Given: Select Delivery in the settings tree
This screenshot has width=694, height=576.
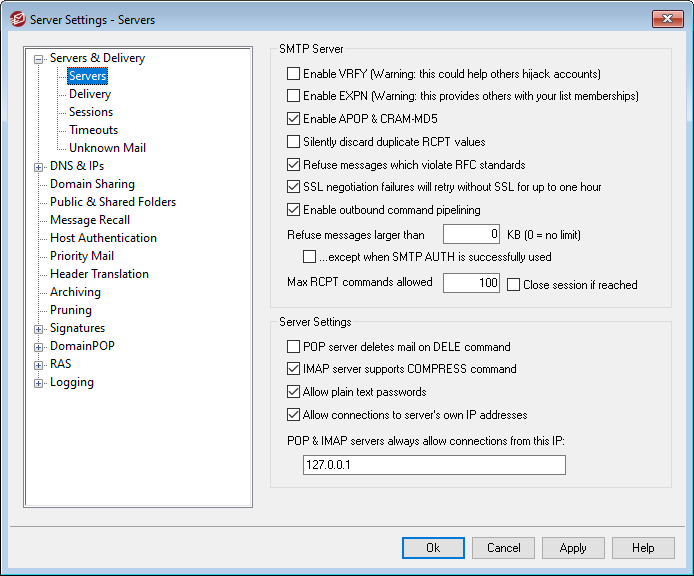Looking at the screenshot, I should (90, 94).
